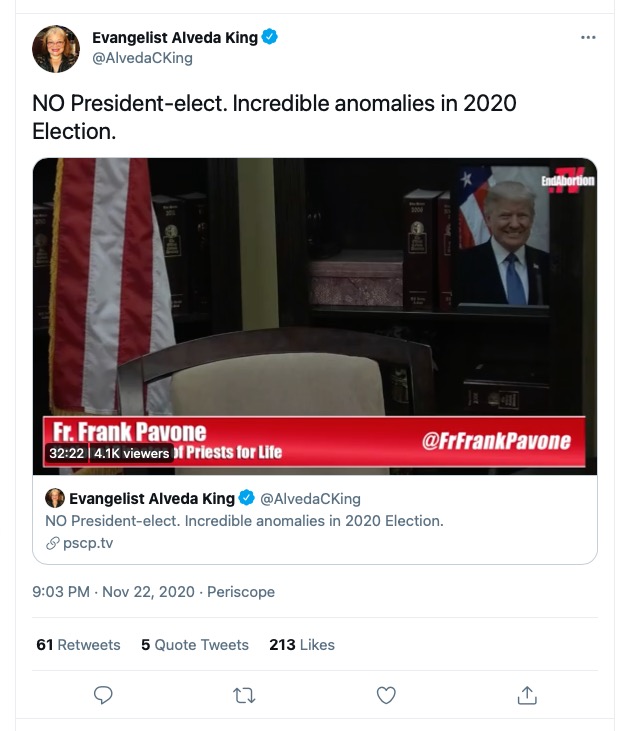Open the @AlvedaCKing handle under the name
The height and width of the screenshot is (731, 630).
click(142, 58)
